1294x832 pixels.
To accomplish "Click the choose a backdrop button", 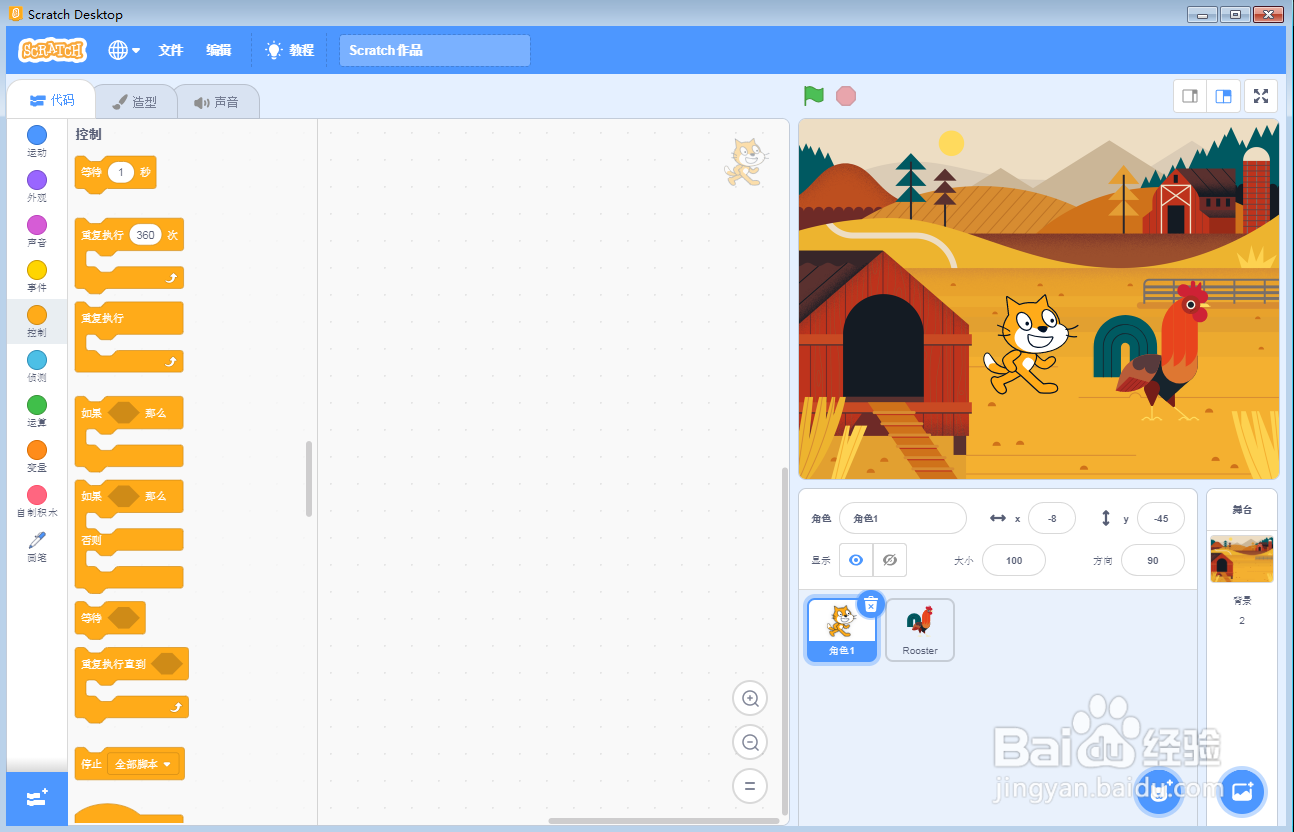I will coord(1242,792).
